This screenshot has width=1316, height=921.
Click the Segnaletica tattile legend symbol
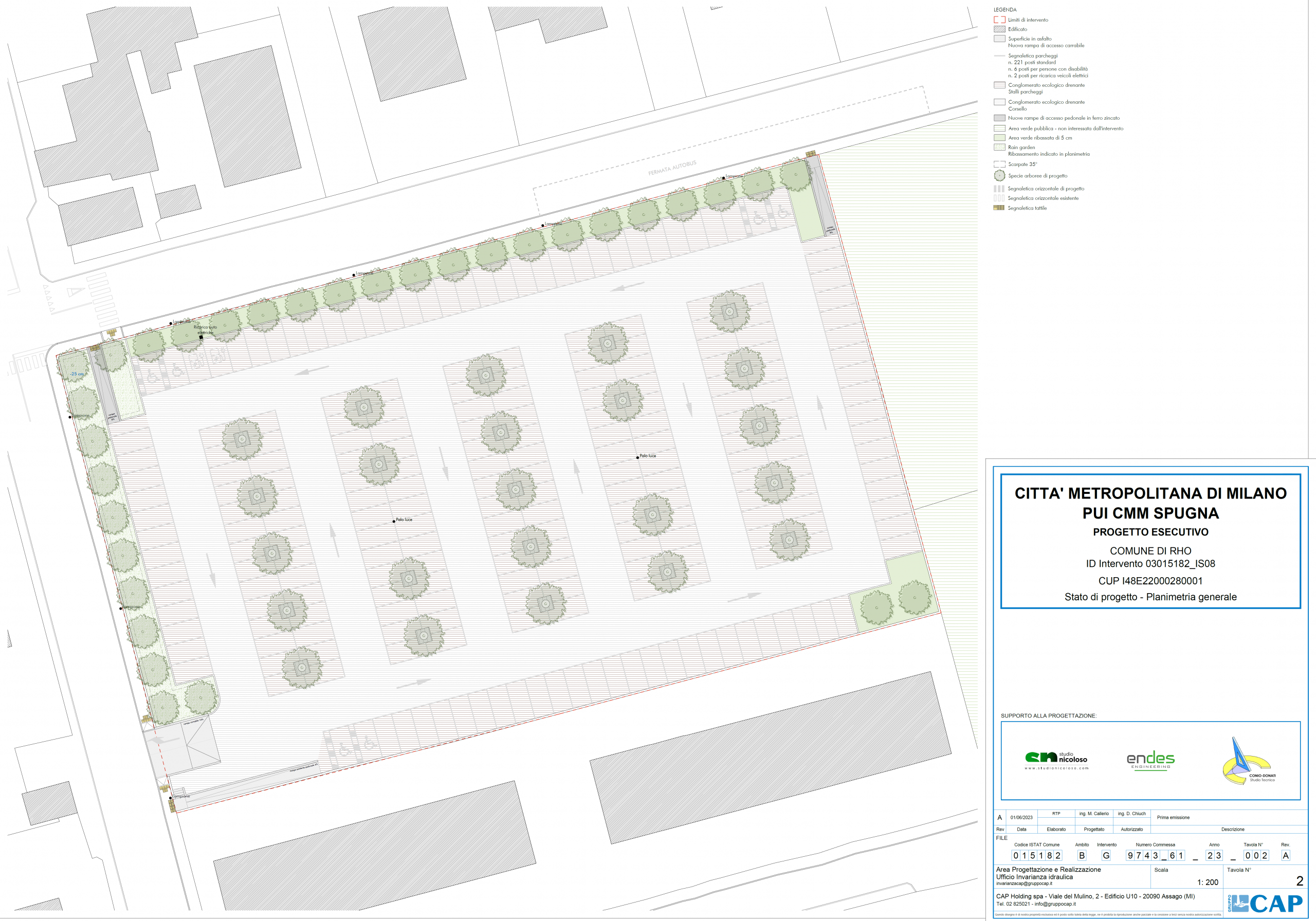[x=998, y=208]
